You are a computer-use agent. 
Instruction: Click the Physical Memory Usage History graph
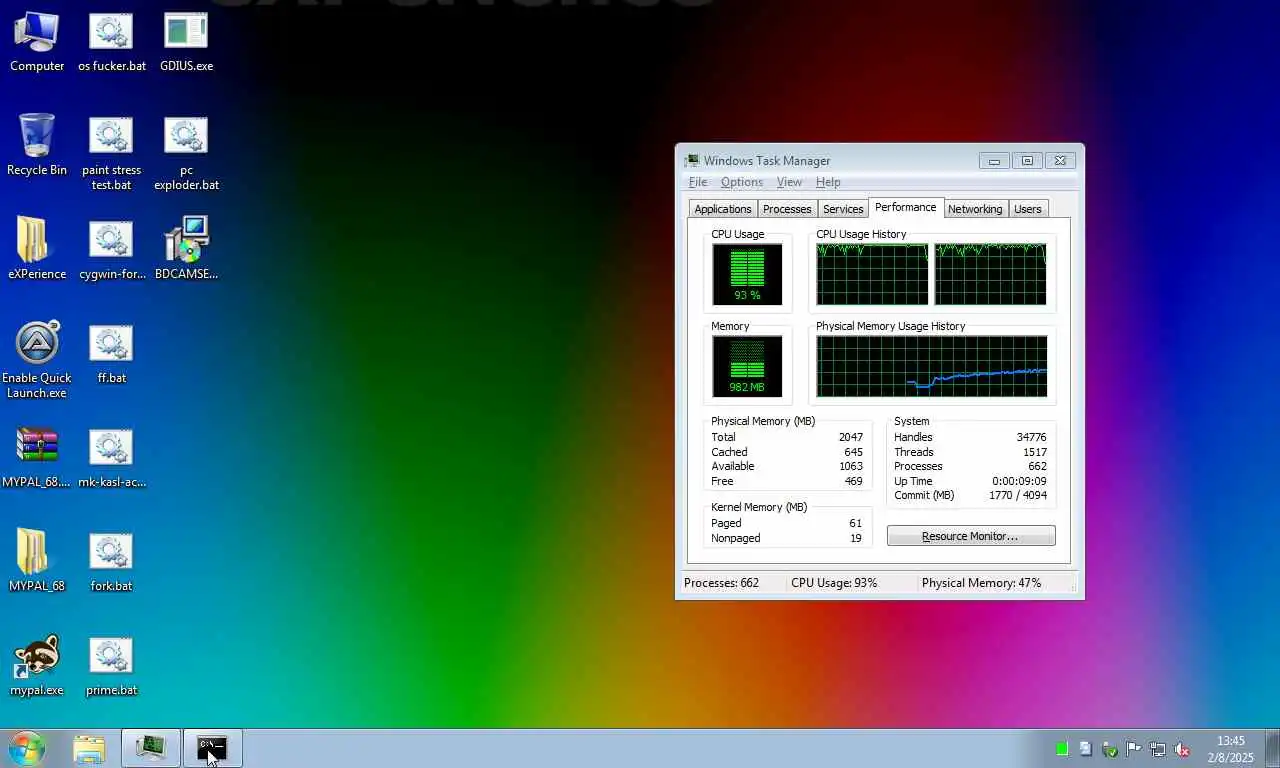tap(931, 366)
